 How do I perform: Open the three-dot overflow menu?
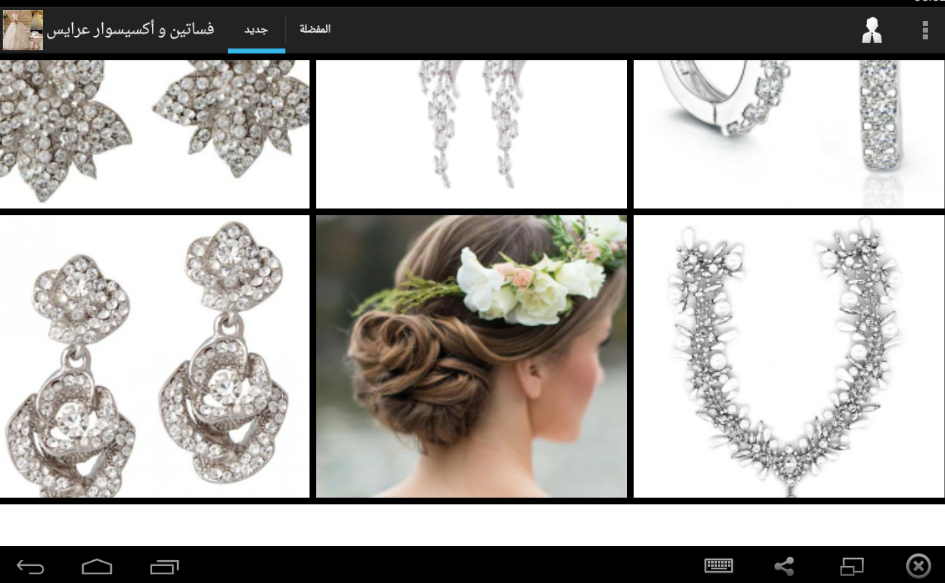click(925, 30)
